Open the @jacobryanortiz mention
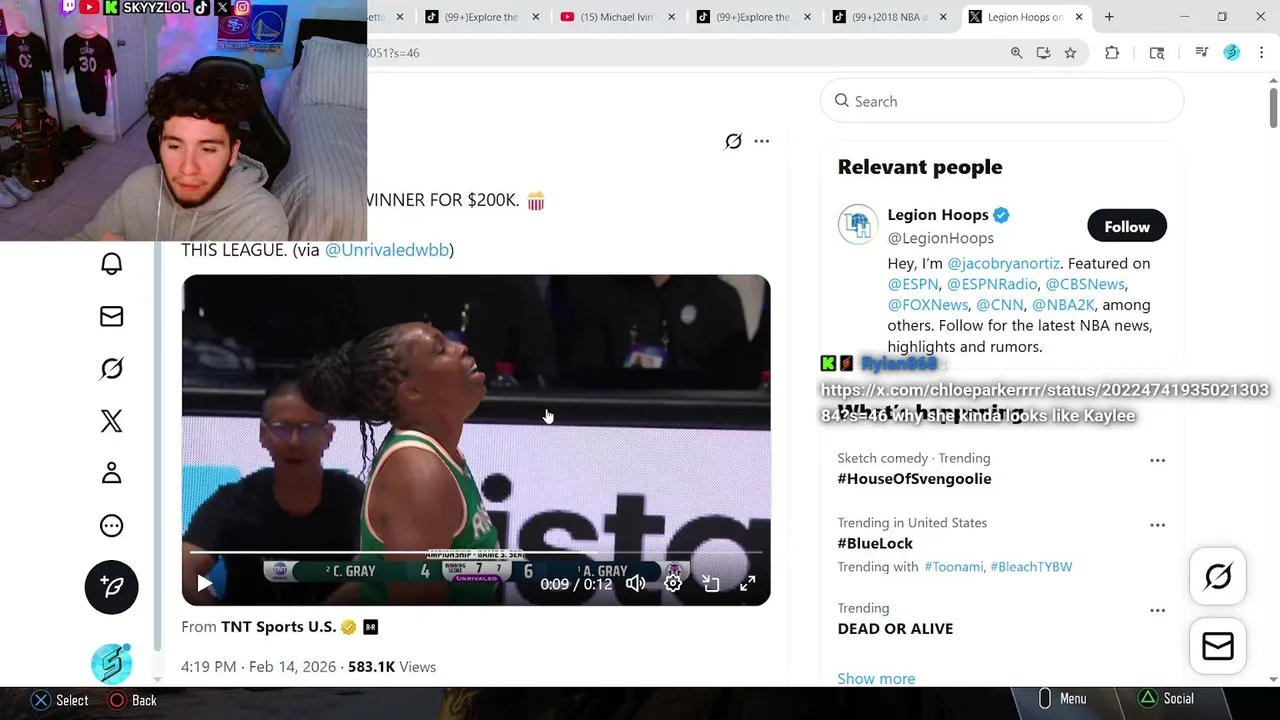The height and width of the screenshot is (720, 1280). tap(1003, 264)
